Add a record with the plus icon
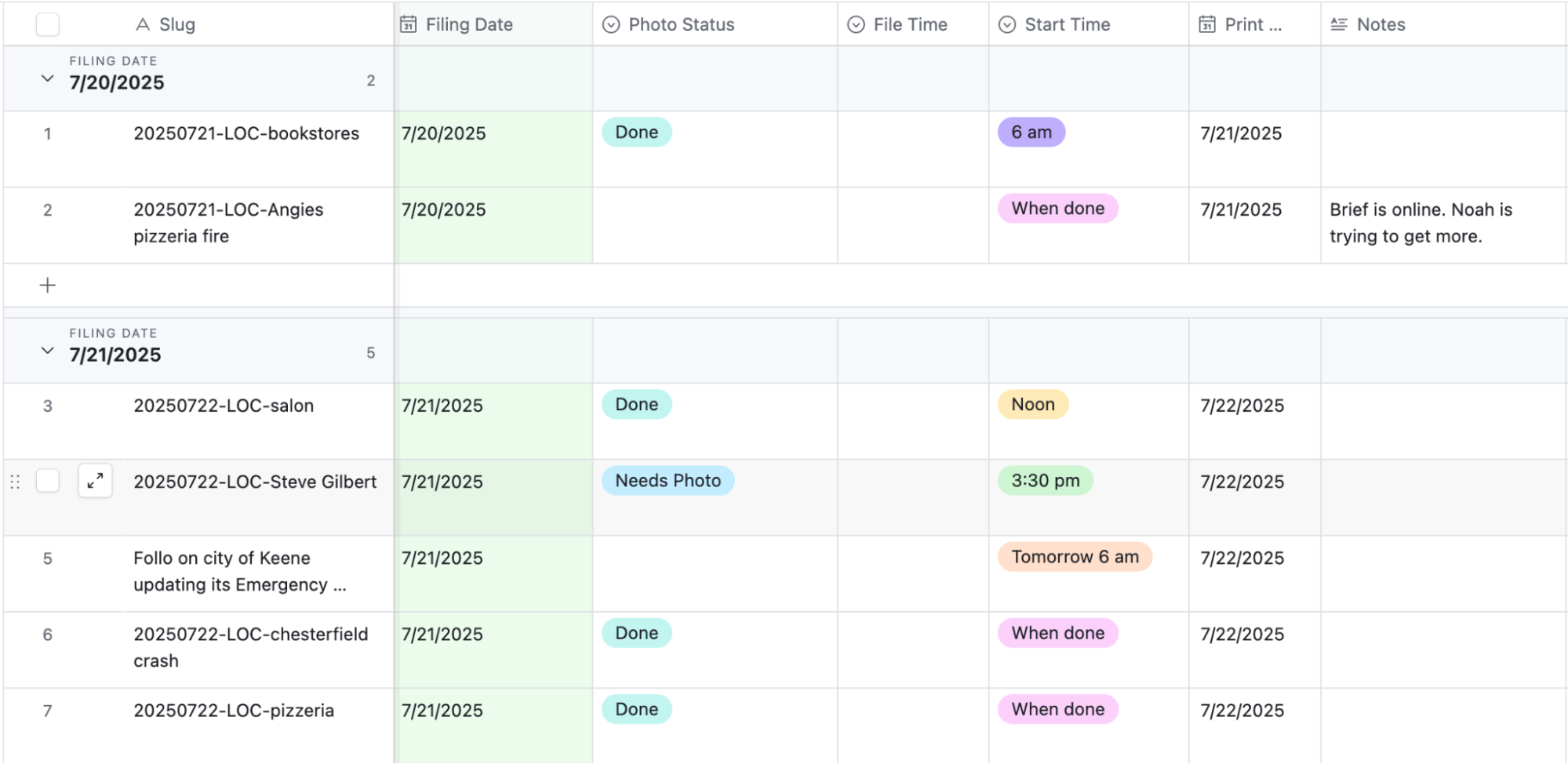 (48, 285)
